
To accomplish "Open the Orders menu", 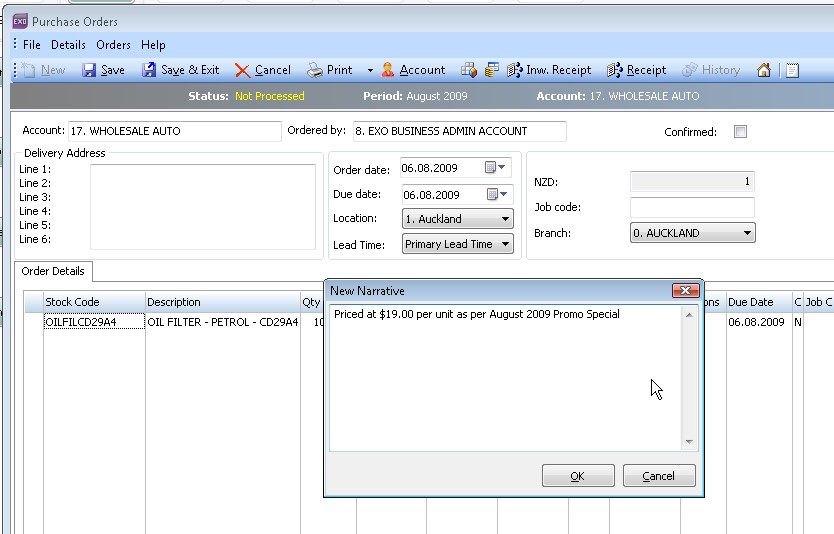I will click(113, 45).
